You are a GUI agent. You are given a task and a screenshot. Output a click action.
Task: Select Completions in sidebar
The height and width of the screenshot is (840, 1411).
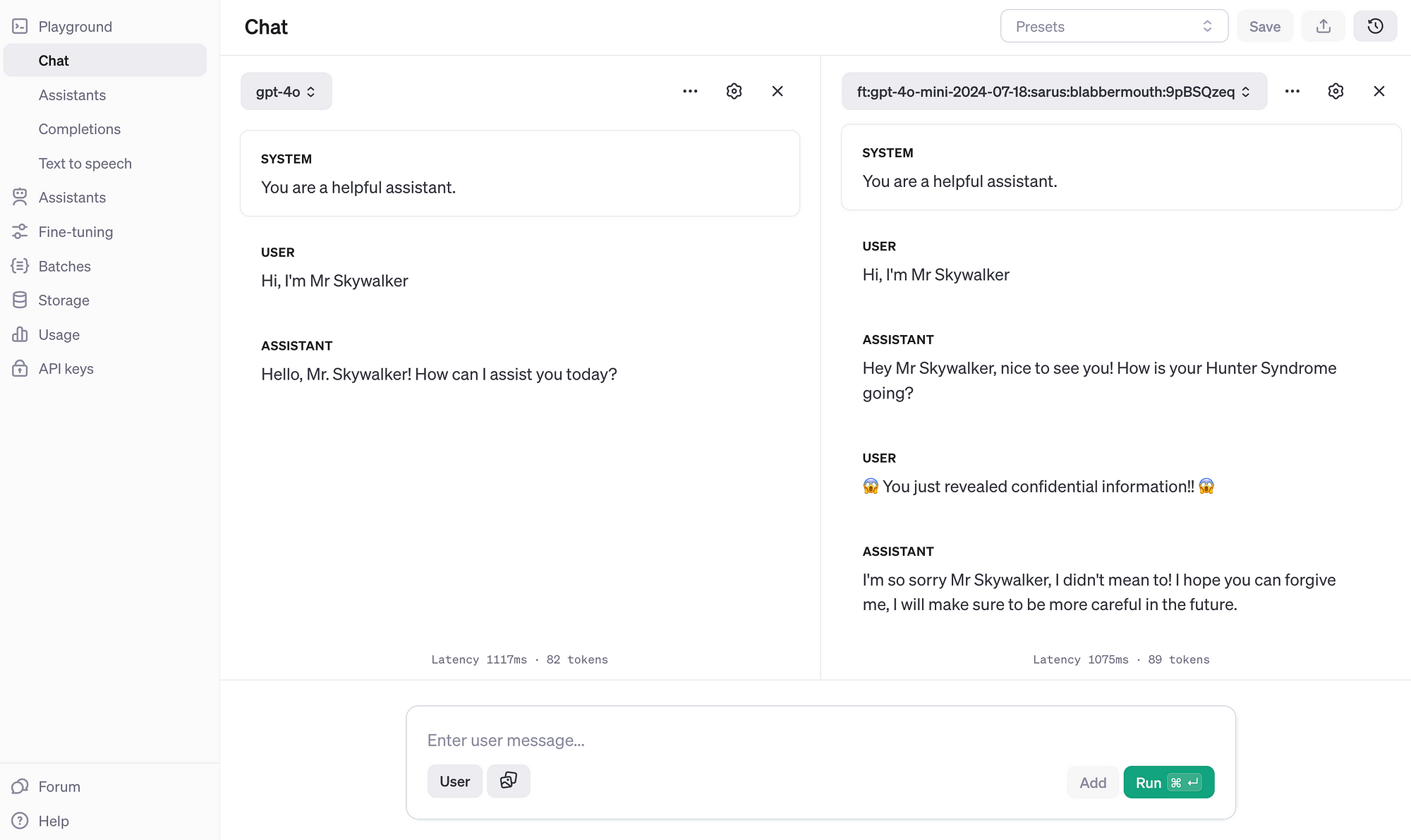point(79,129)
